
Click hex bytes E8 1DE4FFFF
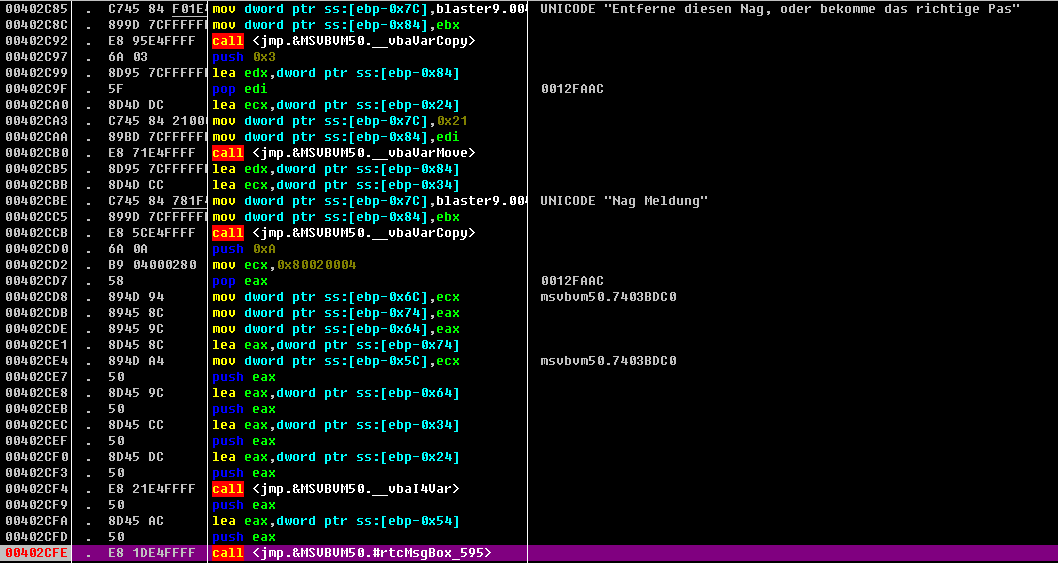point(151,553)
